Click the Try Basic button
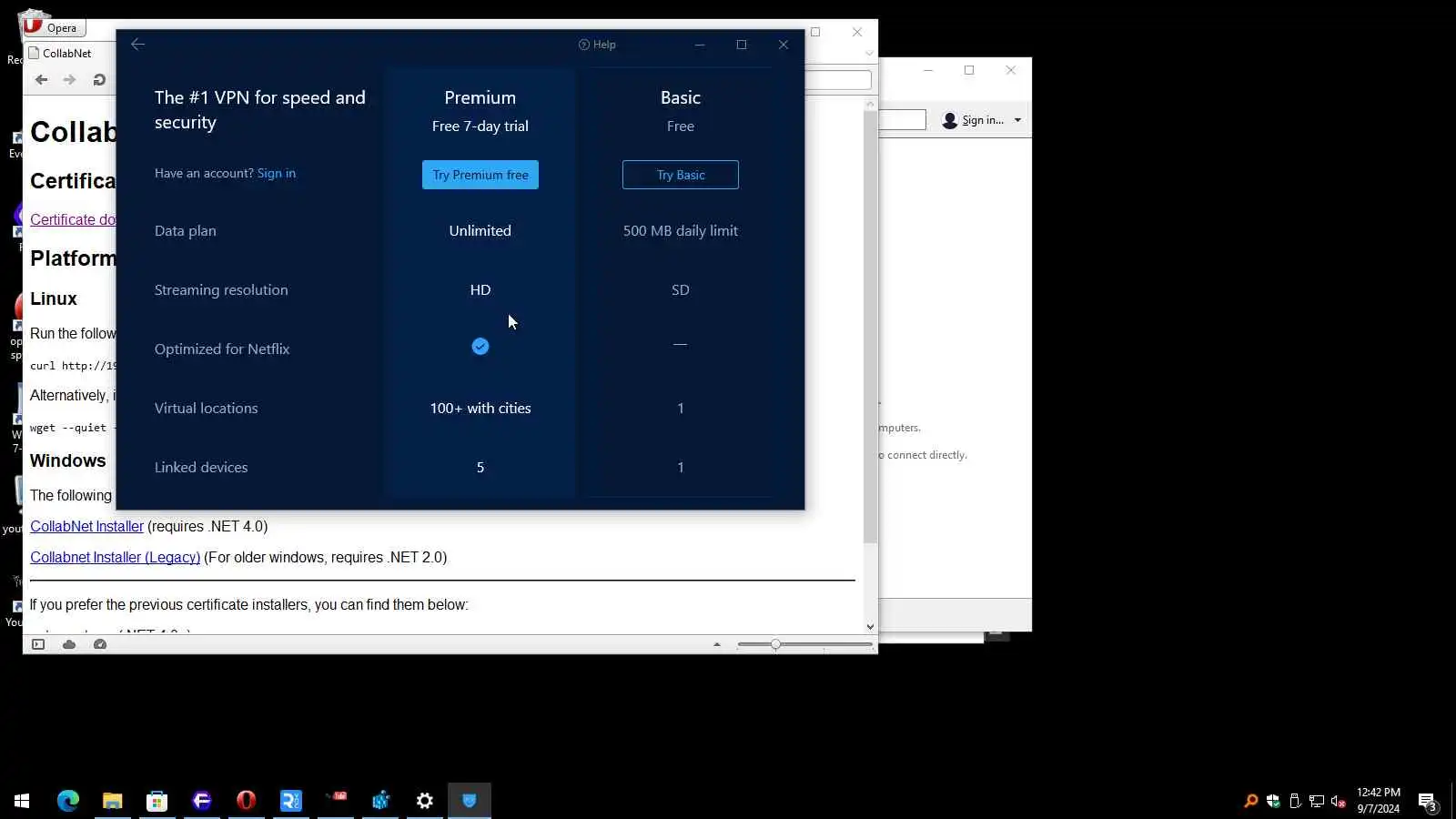The width and height of the screenshot is (1456, 819). coord(681,175)
